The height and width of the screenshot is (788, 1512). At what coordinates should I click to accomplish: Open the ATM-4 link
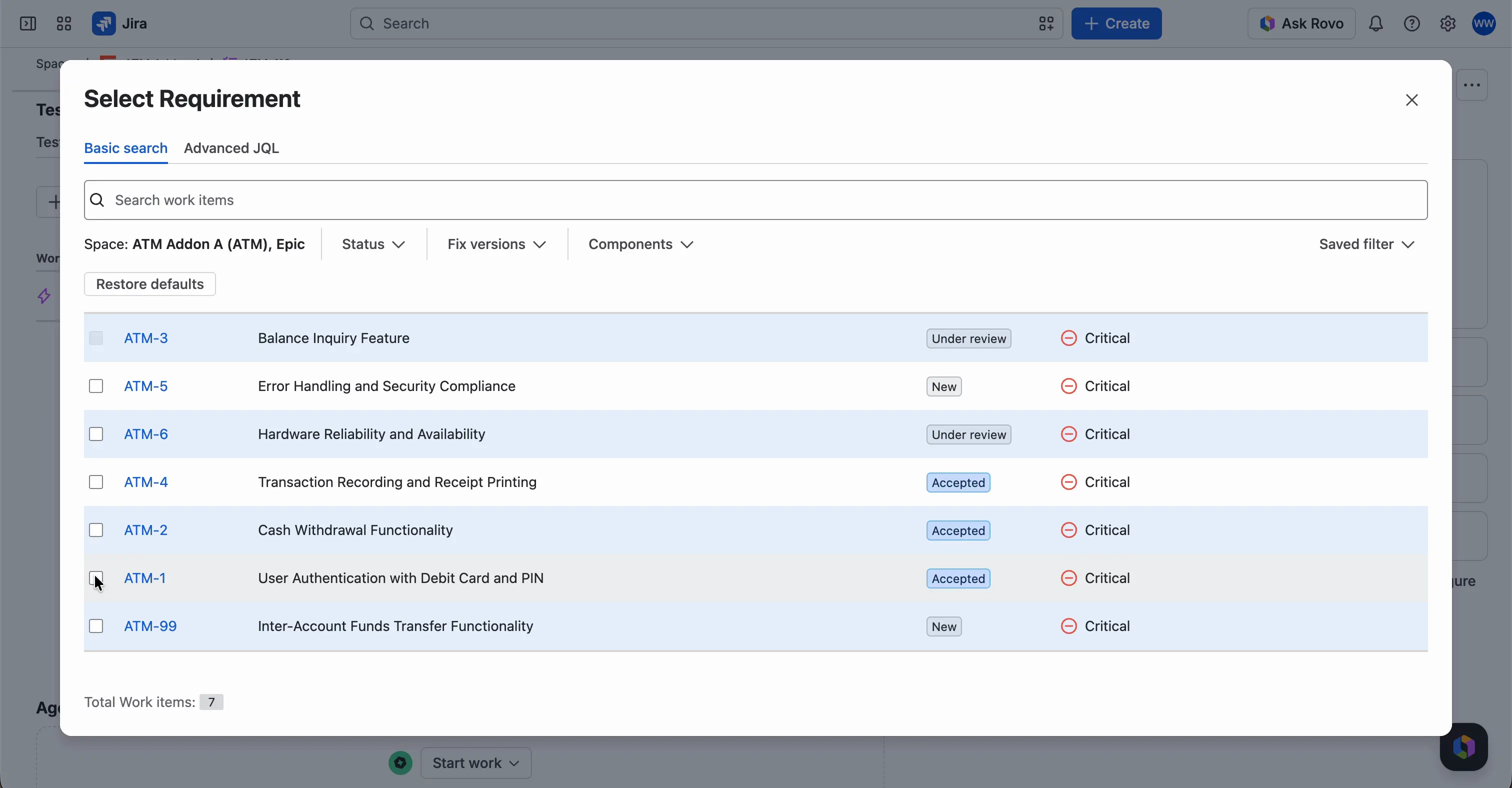point(145,482)
